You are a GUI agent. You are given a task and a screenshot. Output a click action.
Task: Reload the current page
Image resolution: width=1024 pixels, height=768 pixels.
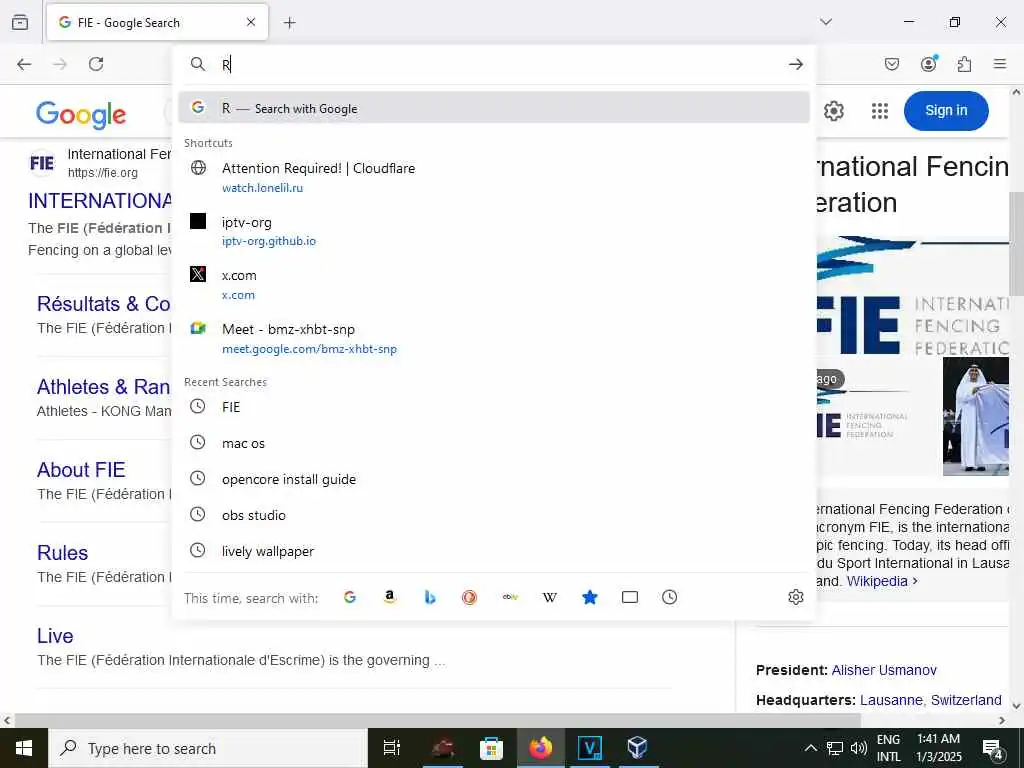(x=96, y=64)
